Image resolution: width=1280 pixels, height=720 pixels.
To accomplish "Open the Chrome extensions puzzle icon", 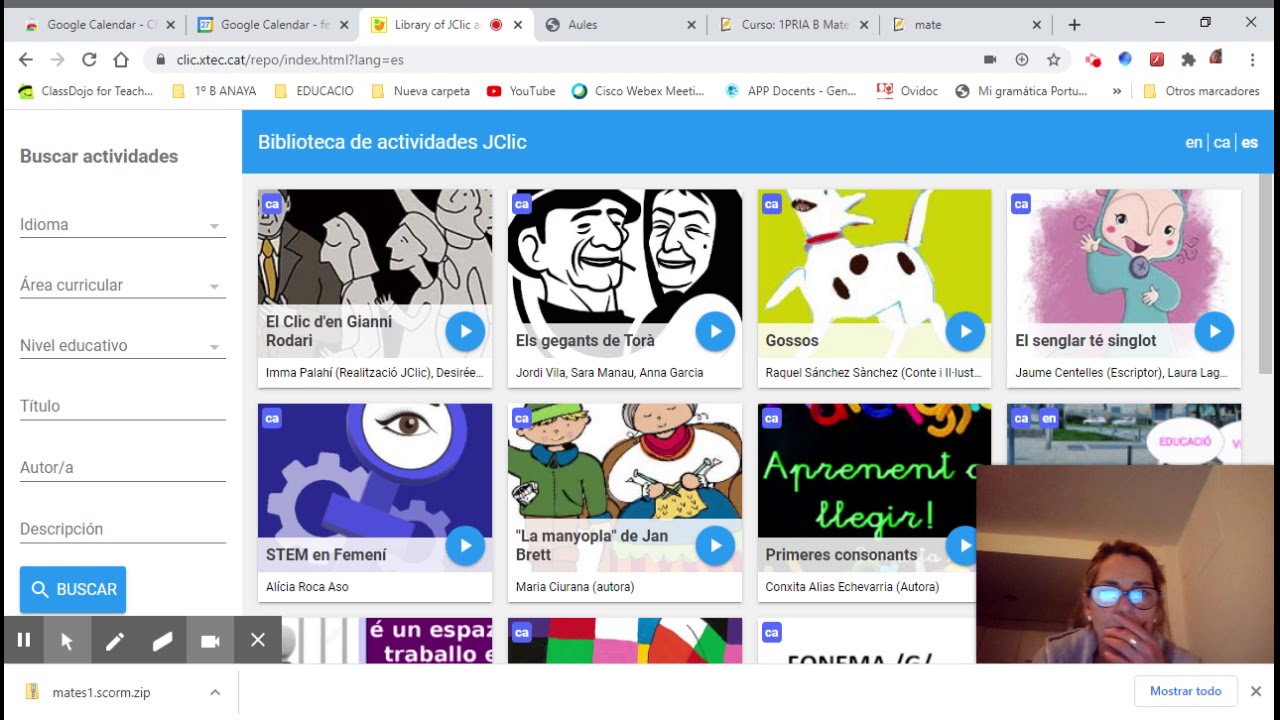I will pyautogui.click(x=1188, y=59).
